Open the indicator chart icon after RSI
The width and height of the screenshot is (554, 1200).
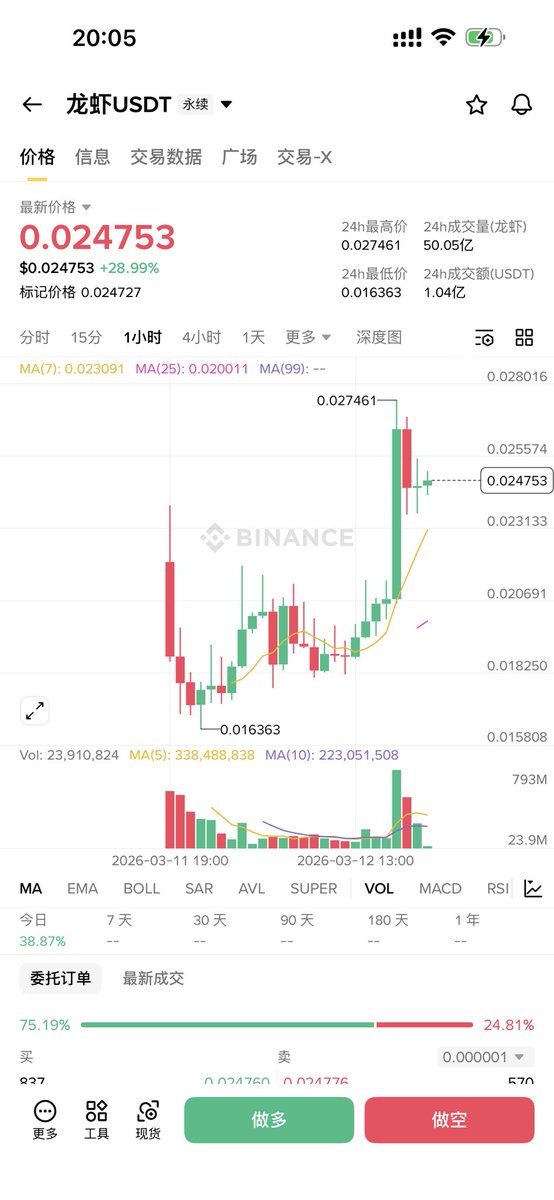[x=534, y=888]
